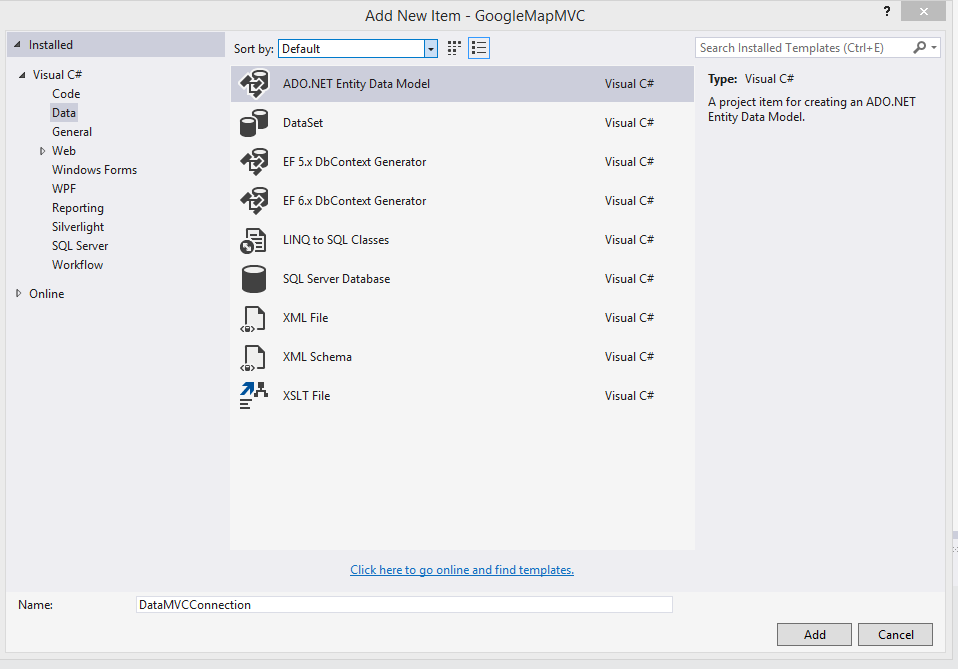The image size is (958, 669).
Task: Click Visual C# type in DataSet row
Action: (629, 123)
